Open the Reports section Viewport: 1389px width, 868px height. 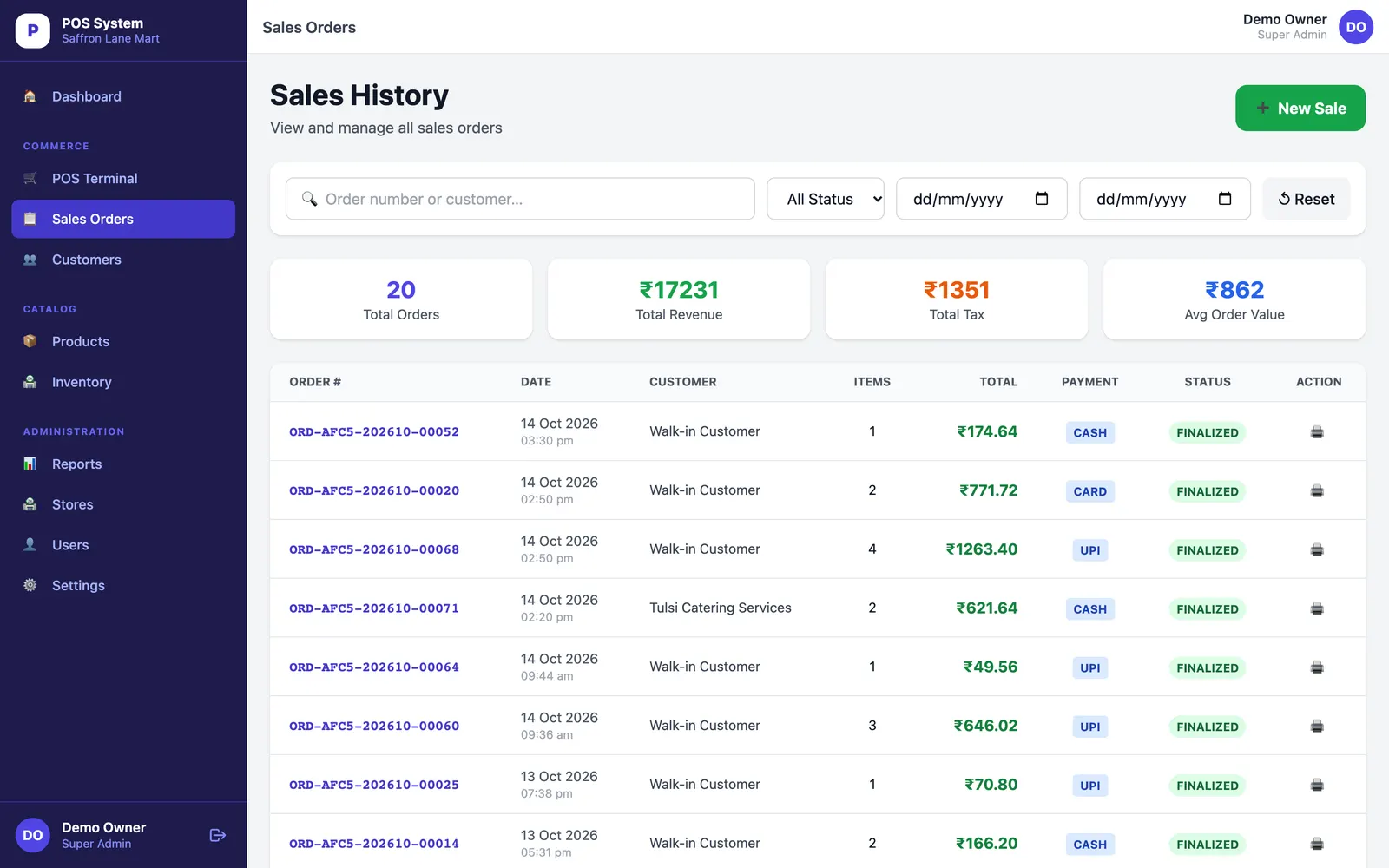[123, 464]
